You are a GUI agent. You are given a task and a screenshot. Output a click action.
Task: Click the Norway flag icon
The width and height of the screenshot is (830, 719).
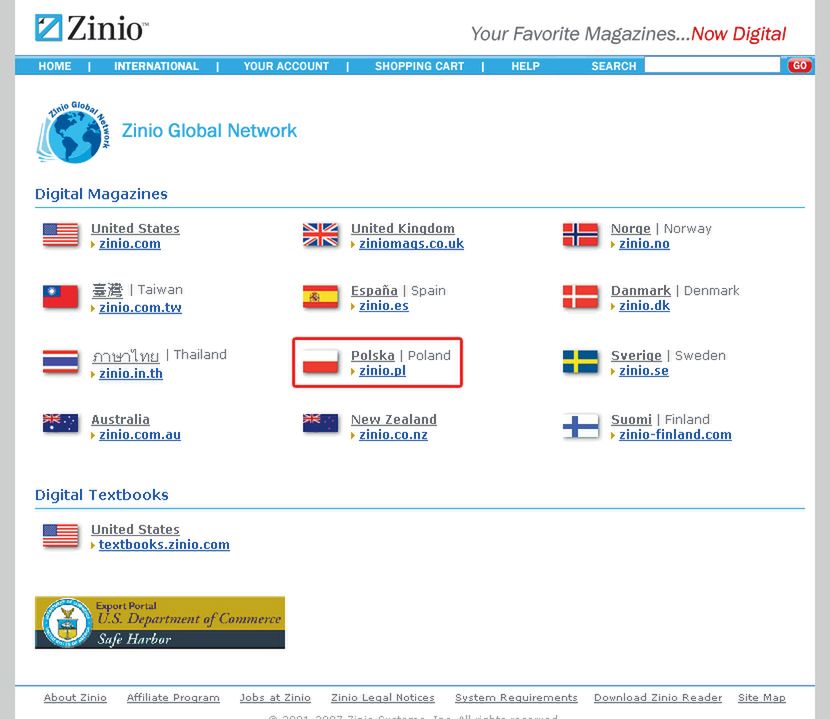click(580, 235)
